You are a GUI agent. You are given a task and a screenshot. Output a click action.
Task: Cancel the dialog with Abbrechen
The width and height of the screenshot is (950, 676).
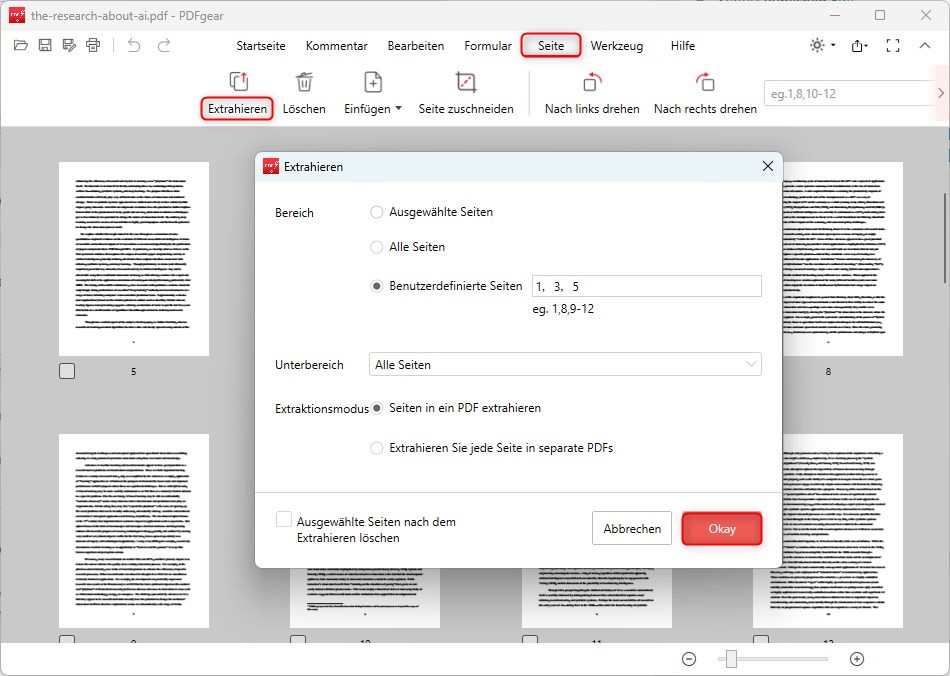(632, 528)
